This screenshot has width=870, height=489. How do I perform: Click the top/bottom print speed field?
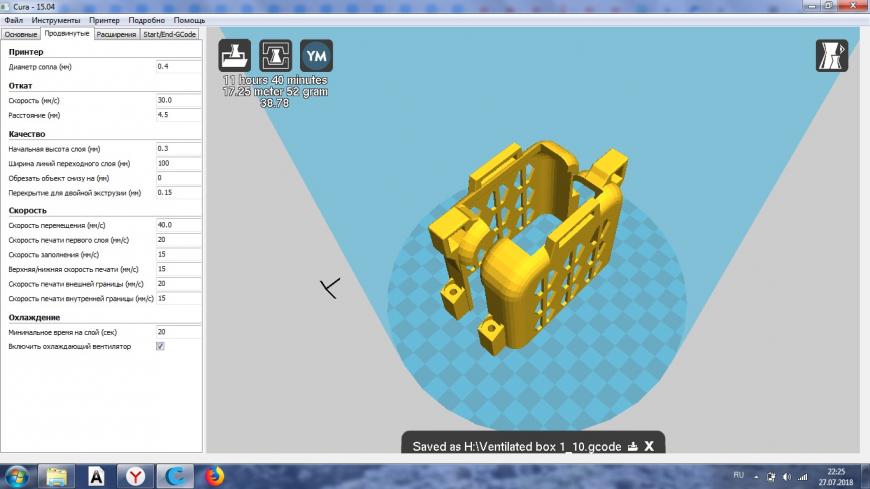pos(178,269)
